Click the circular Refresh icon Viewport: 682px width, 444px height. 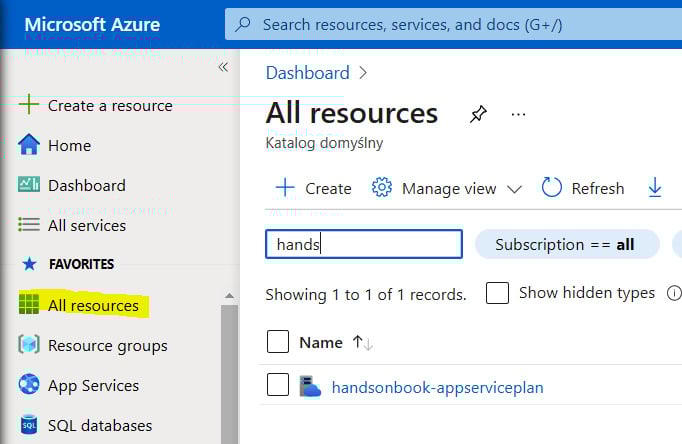pos(552,187)
